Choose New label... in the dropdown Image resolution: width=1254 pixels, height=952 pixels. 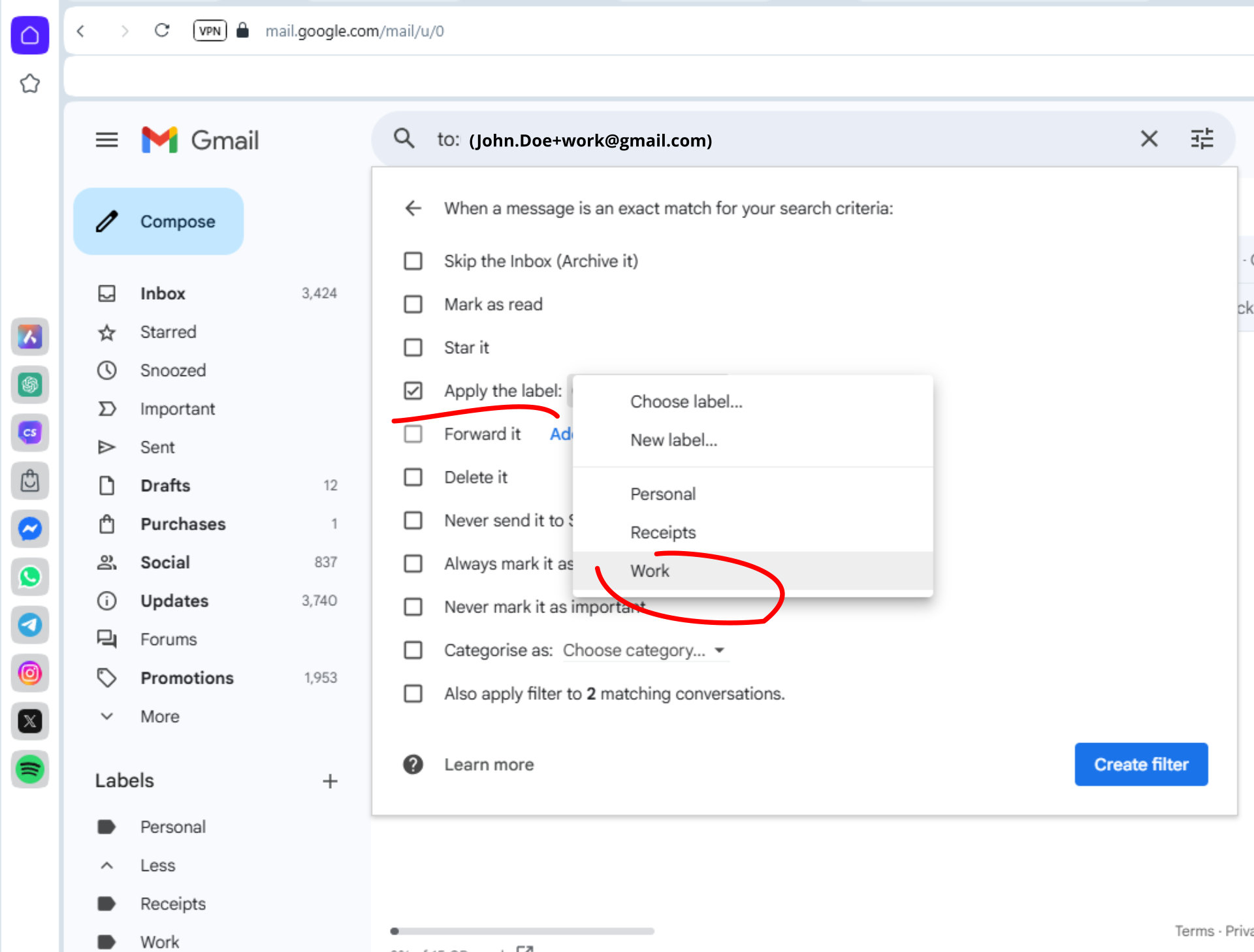[673, 440]
